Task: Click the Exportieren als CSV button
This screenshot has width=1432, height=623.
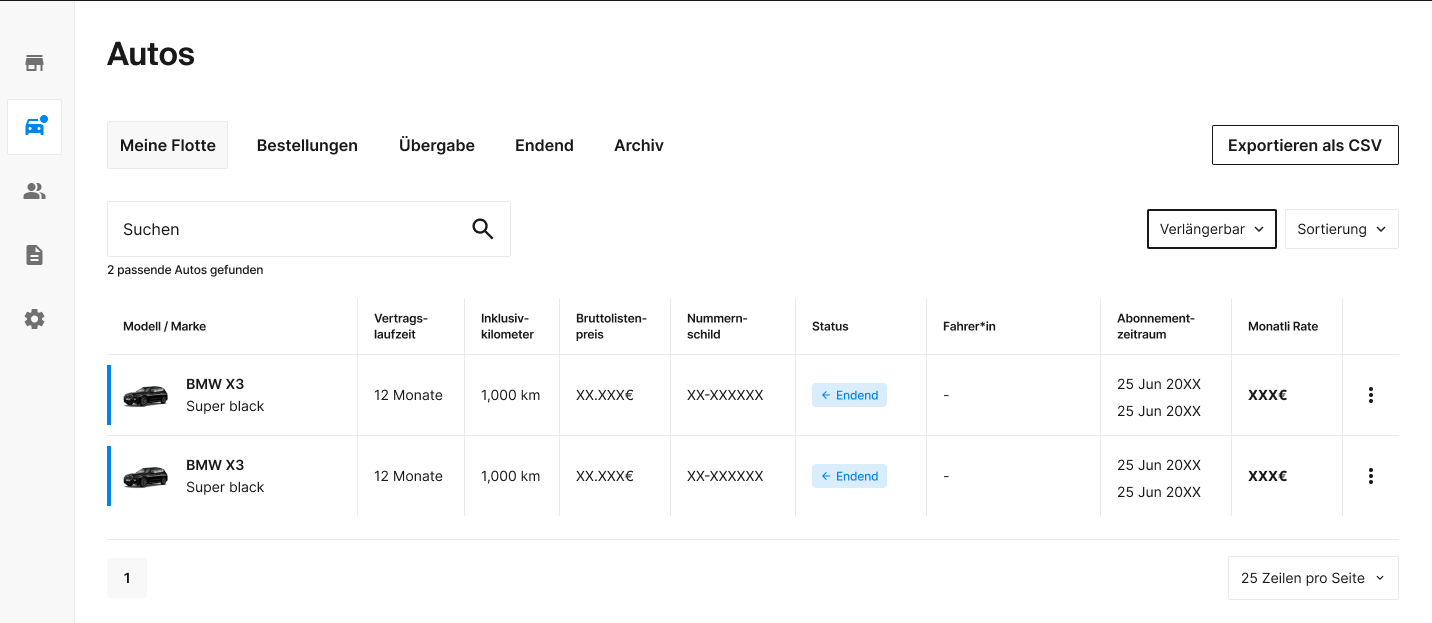Action: [1305, 145]
